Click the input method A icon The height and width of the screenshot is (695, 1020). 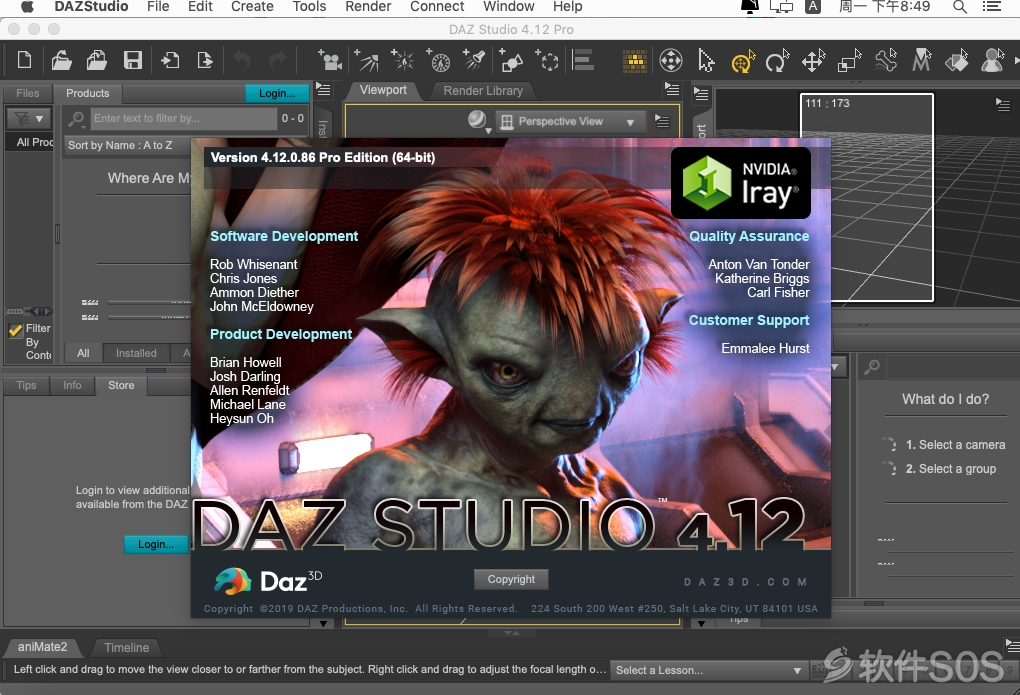click(x=812, y=7)
